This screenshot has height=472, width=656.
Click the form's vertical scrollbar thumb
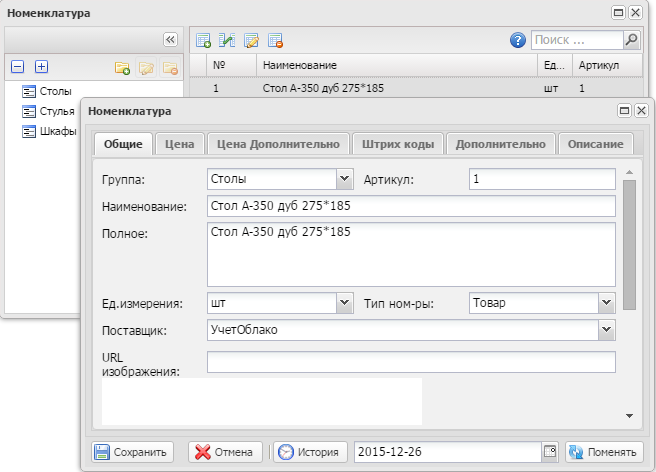click(629, 245)
